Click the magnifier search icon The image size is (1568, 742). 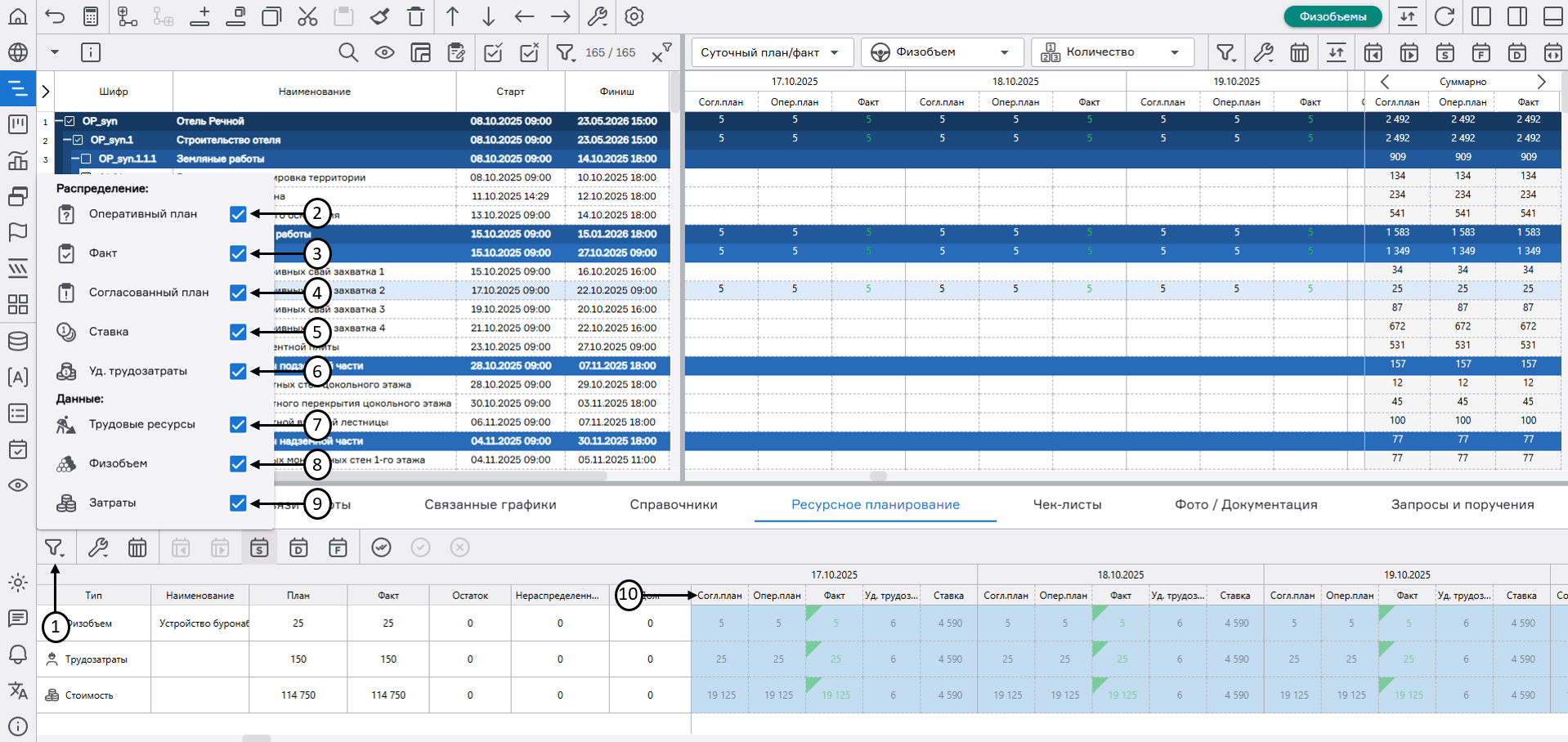[x=348, y=53]
